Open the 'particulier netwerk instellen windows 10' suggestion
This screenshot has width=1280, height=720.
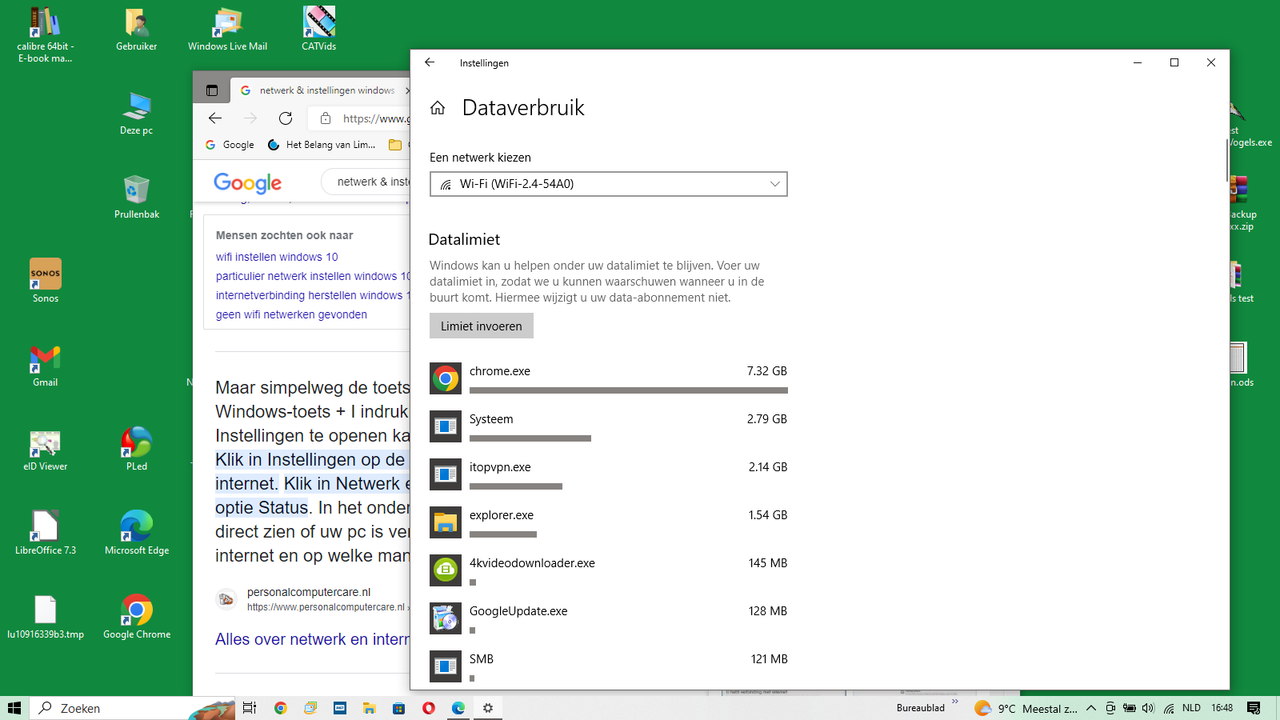pos(313,276)
